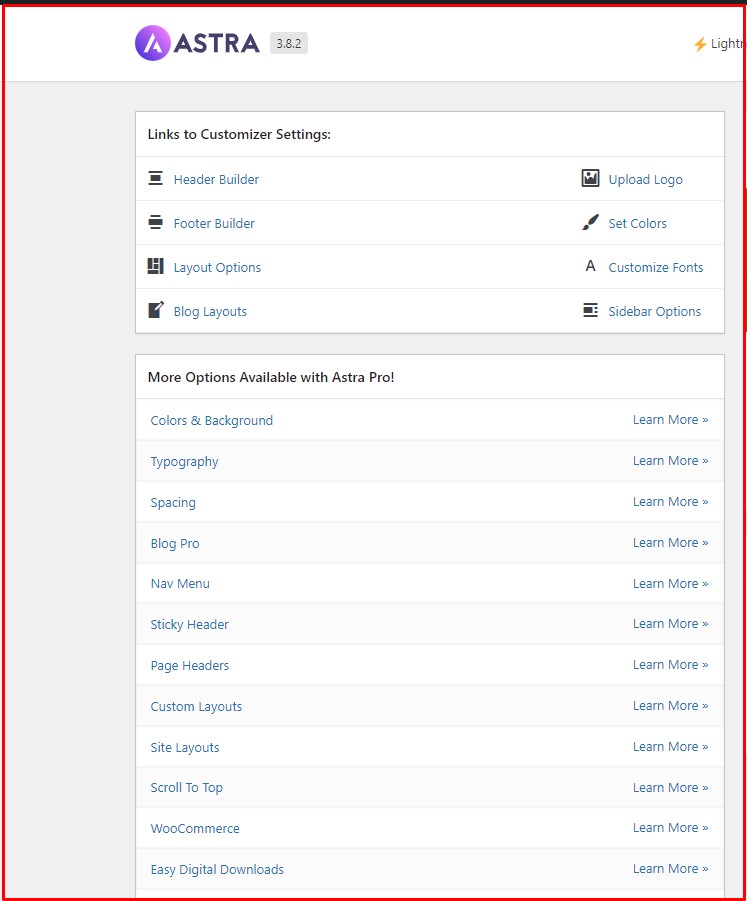Screen dimensions: 747x901
Task: Click the Header Builder icon
Action: [x=156, y=178]
